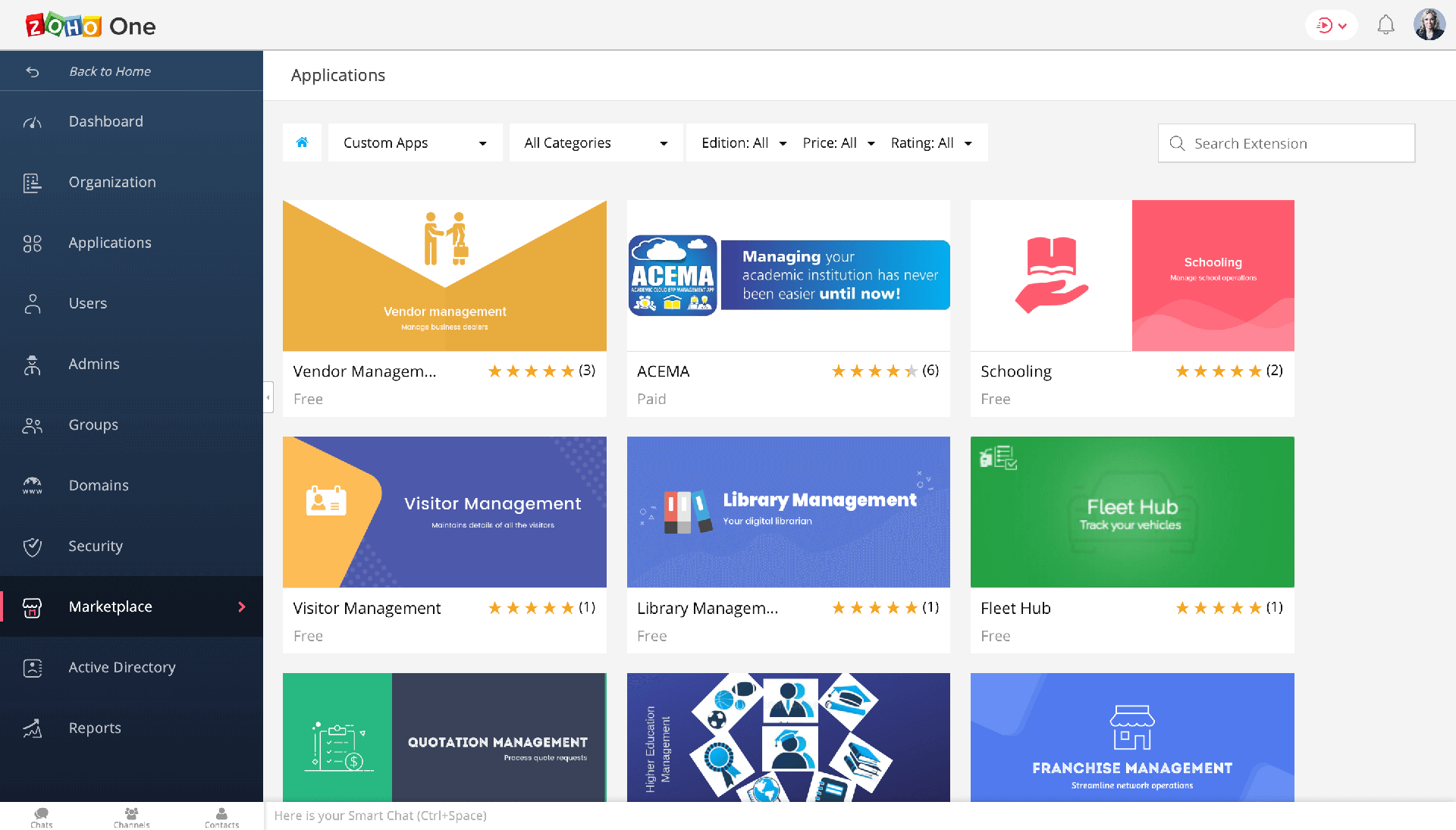1456x830 pixels.
Task: Open the notification bell
Action: pyautogui.click(x=1385, y=24)
